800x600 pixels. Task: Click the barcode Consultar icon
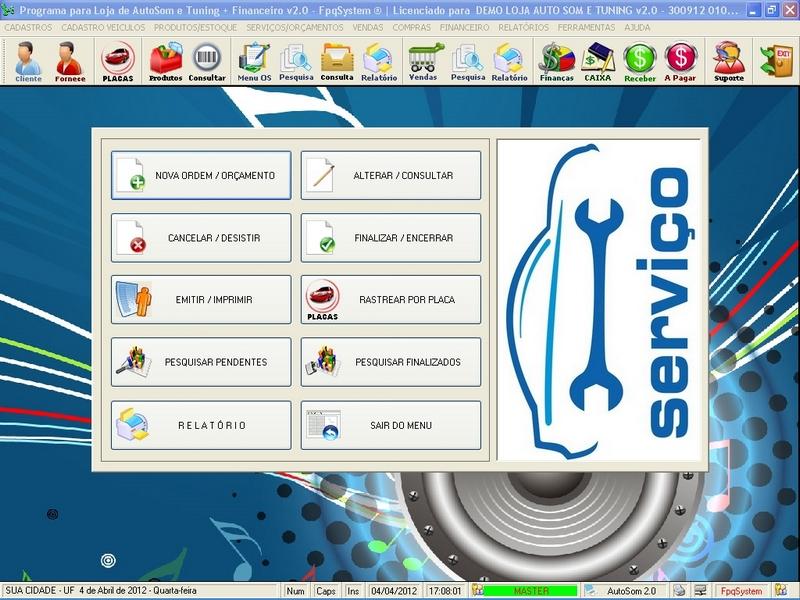(207, 62)
